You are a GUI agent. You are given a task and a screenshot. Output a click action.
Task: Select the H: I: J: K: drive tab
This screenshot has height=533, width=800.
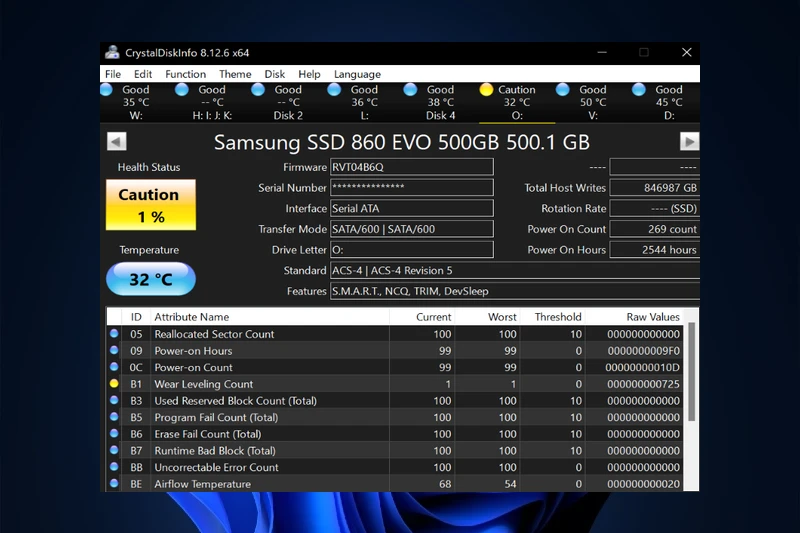pos(212,103)
